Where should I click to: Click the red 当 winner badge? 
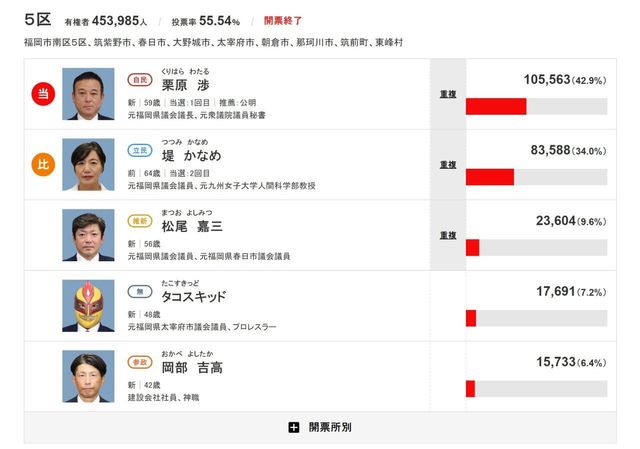[x=43, y=93]
